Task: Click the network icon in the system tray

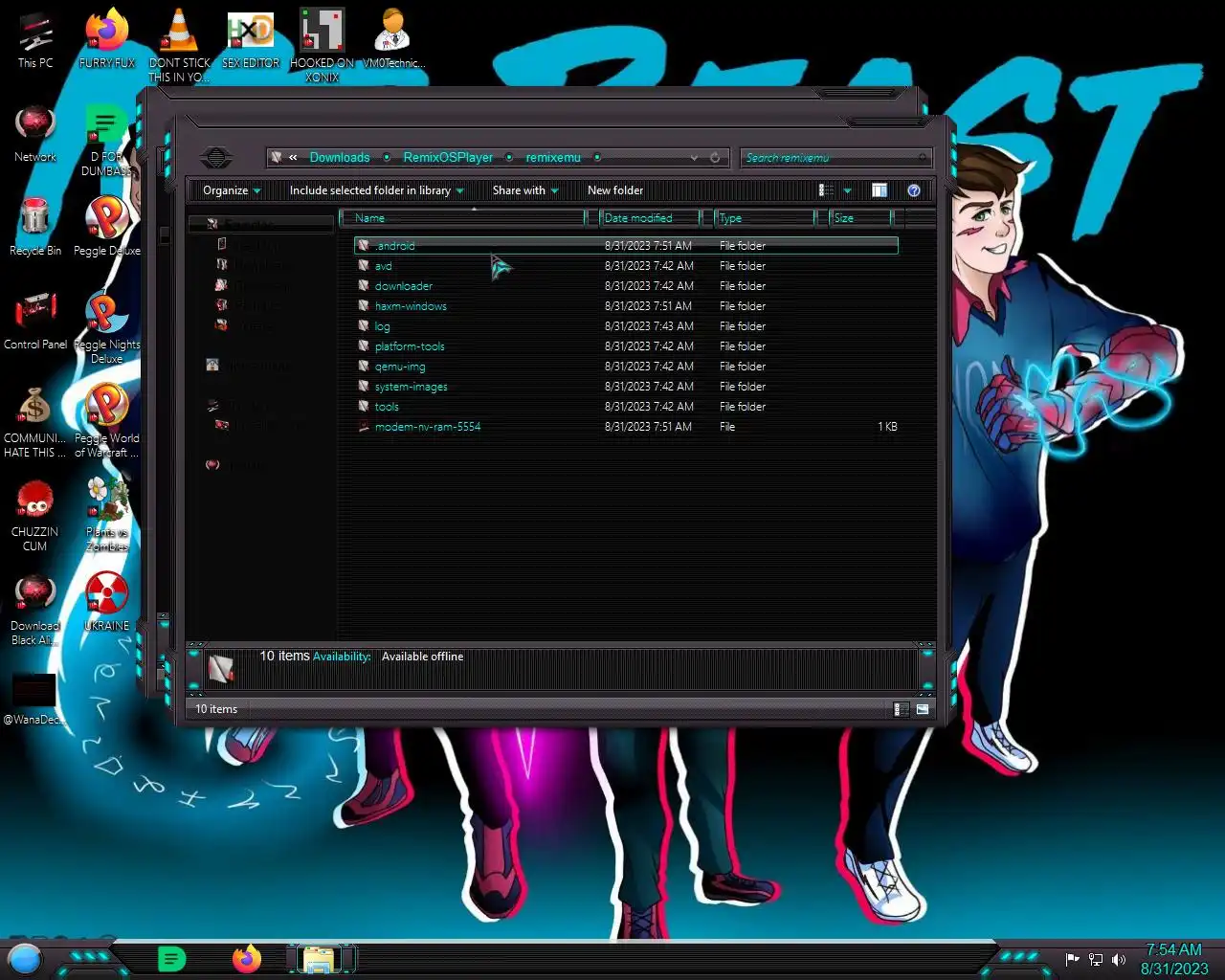Action: pyautogui.click(x=1096, y=959)
